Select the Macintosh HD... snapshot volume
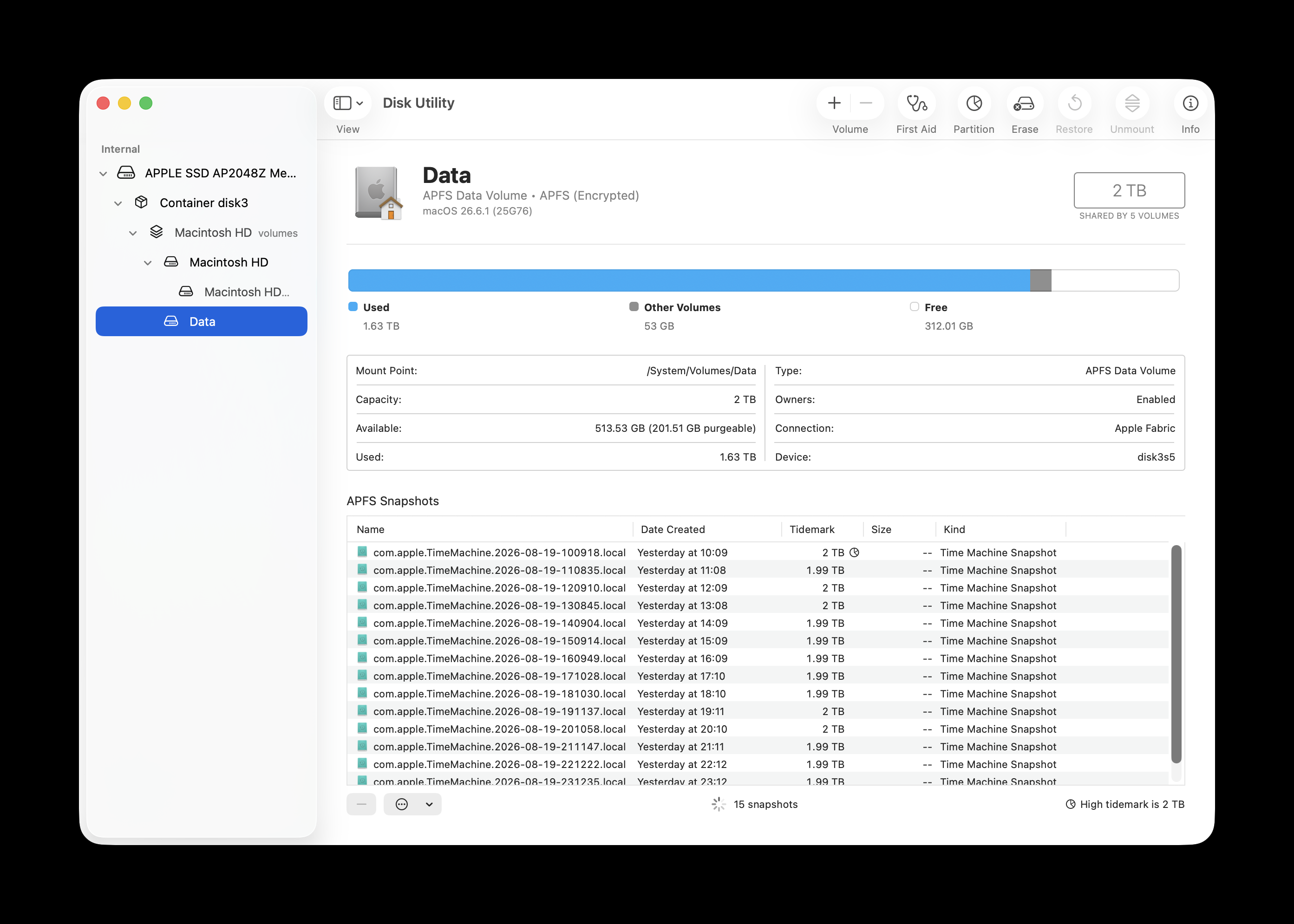Screen dimensions: 1294x924 (x=202, y=292)
